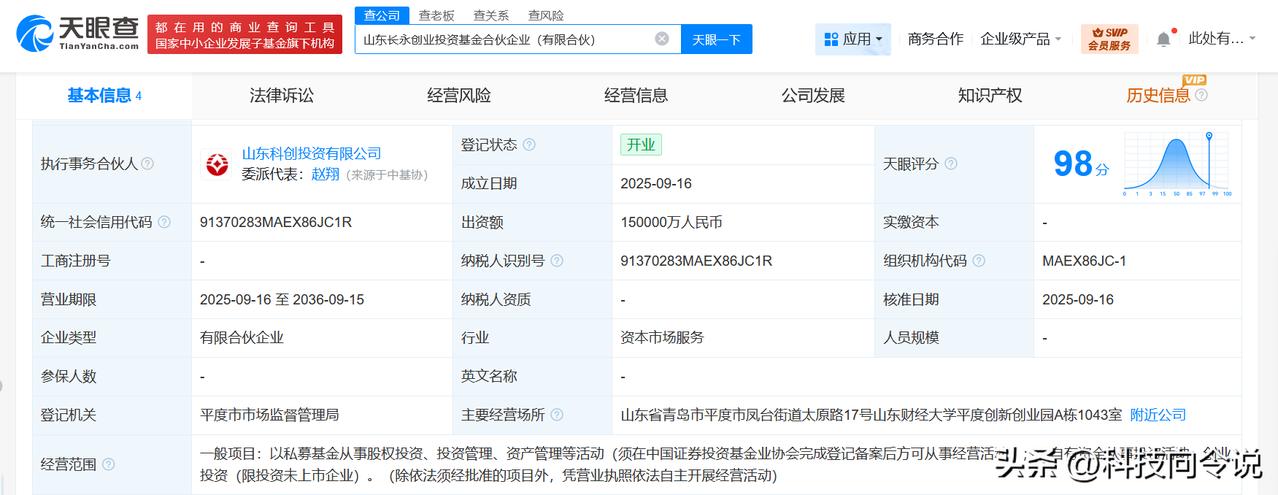Click the 天眼一下 search button
This screenshot has width=1278, height=495.
[x=717, y=39]
